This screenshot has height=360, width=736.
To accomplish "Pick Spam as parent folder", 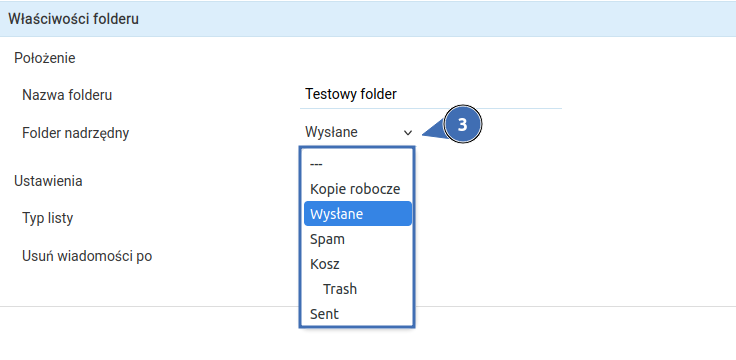I will (x=358, y=239).
